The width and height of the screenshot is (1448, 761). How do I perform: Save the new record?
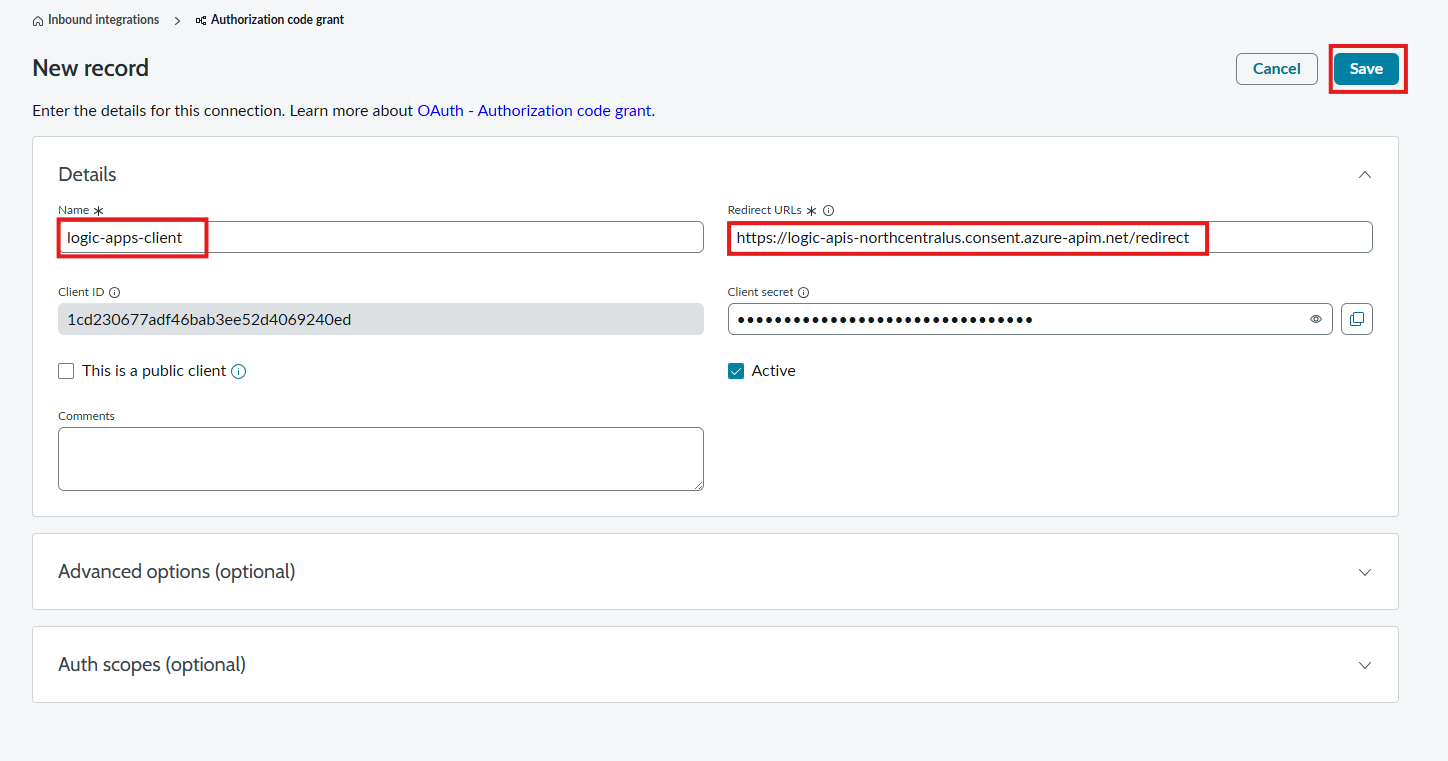tap(1367, 68)
